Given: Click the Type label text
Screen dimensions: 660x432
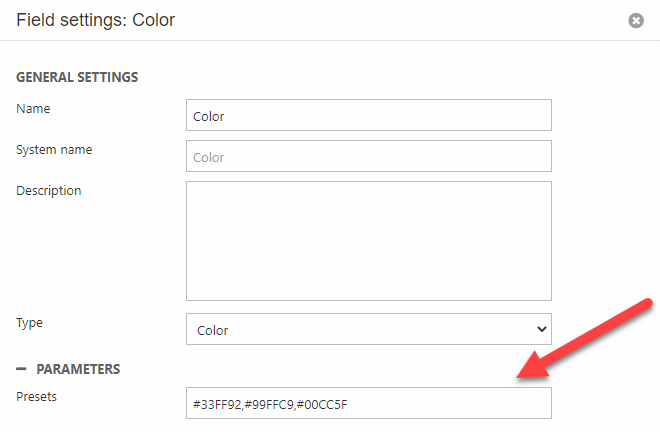Looking at the screenshot, I should pyautogui.click(x=30, y=323).
